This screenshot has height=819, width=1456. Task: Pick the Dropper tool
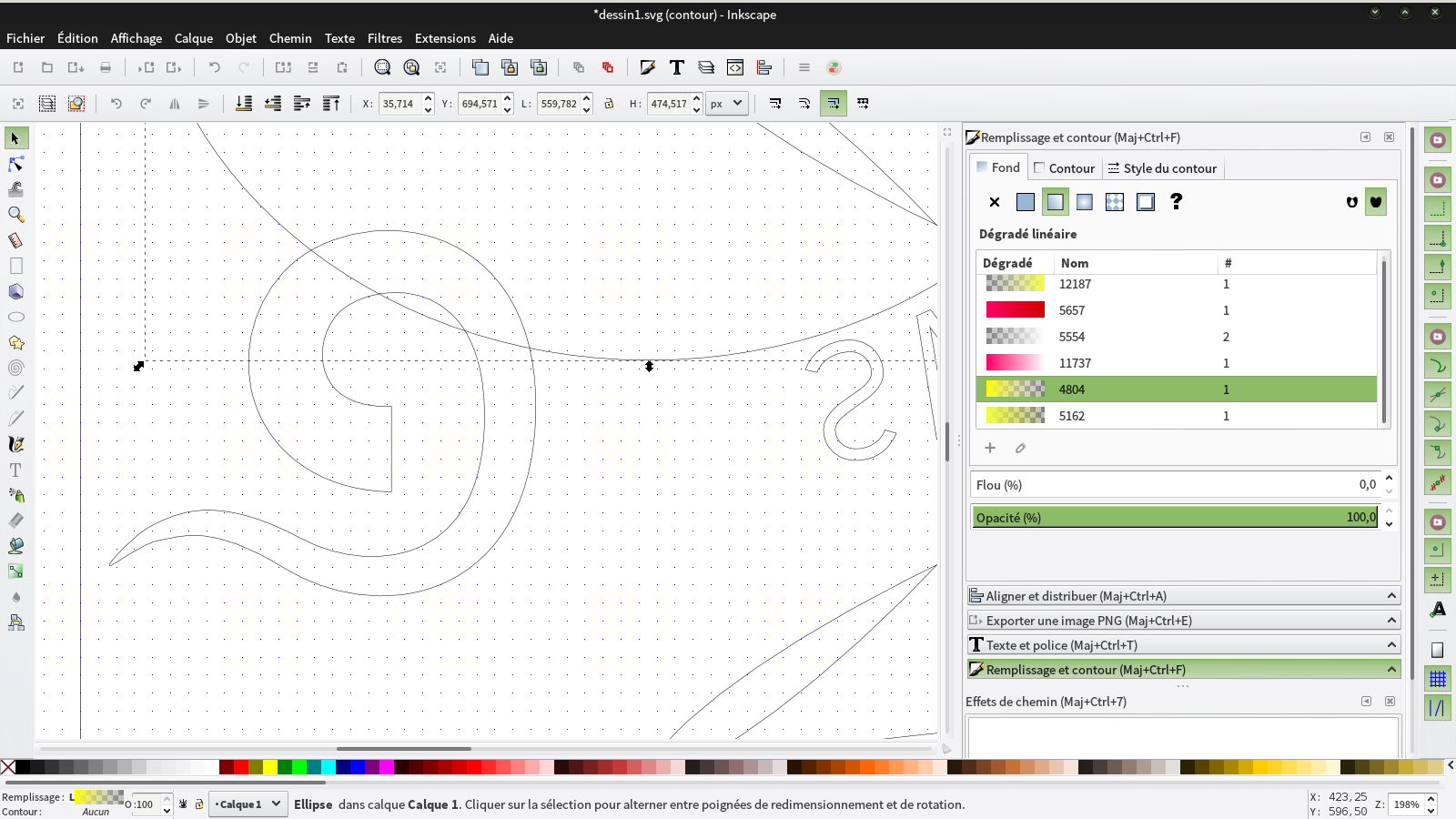tap(15, 597)
